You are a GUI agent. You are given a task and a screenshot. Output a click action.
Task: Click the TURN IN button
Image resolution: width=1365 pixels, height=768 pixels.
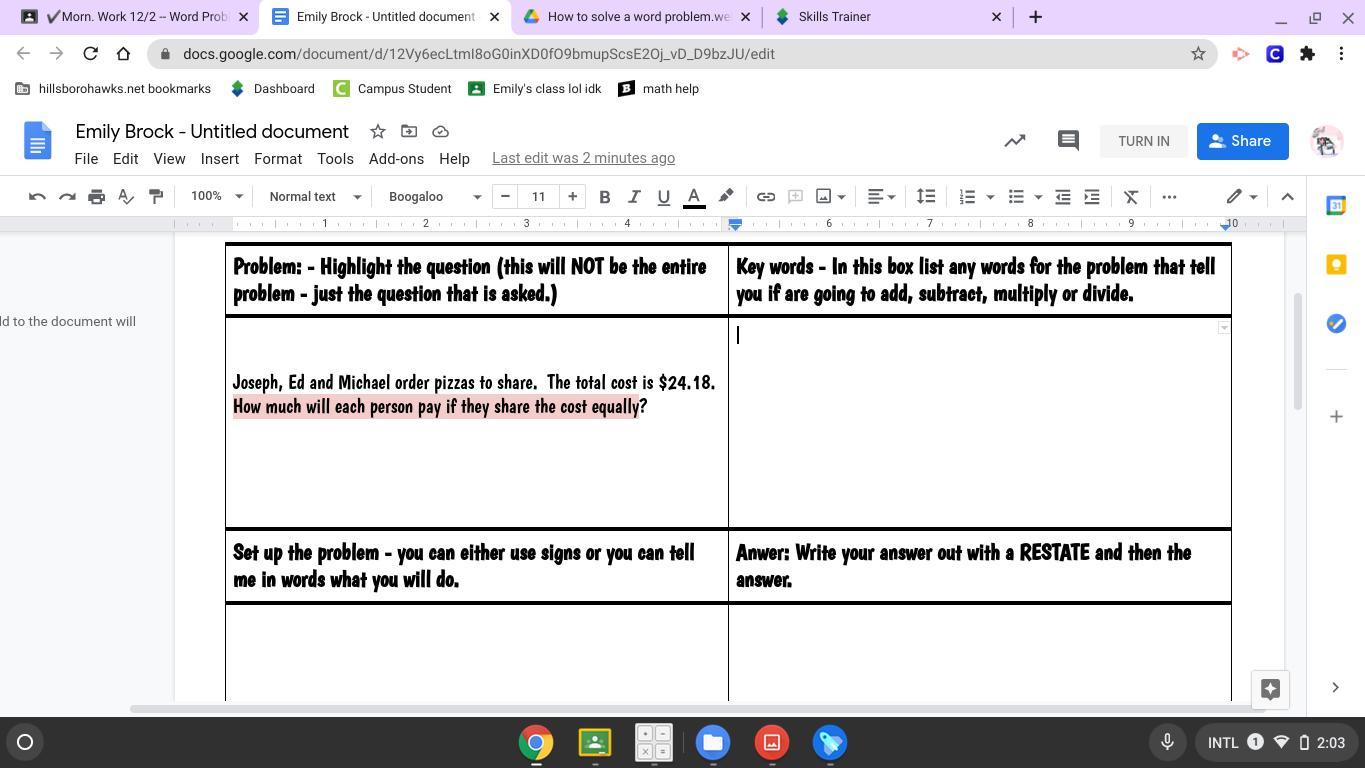point(1143,141)
